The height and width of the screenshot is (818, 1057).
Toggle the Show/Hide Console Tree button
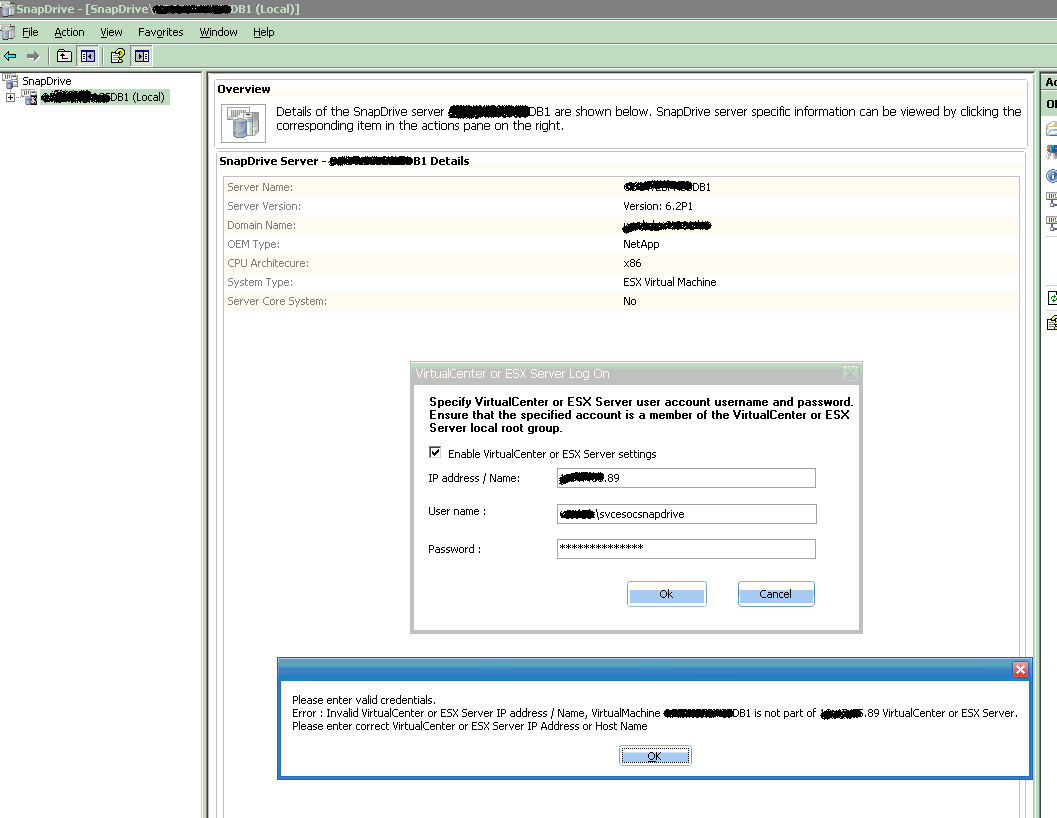88,56
